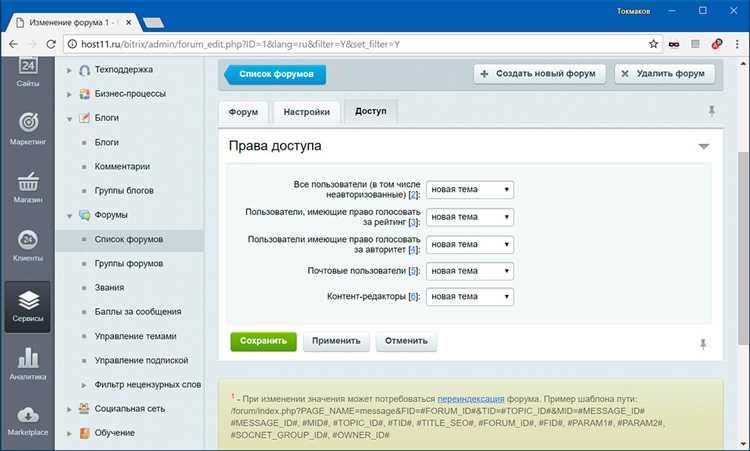Screen dimensions: 750x451
Task: Open the Сервисы layers icon section
Action: pyautogui.click(x=28, y=306)
